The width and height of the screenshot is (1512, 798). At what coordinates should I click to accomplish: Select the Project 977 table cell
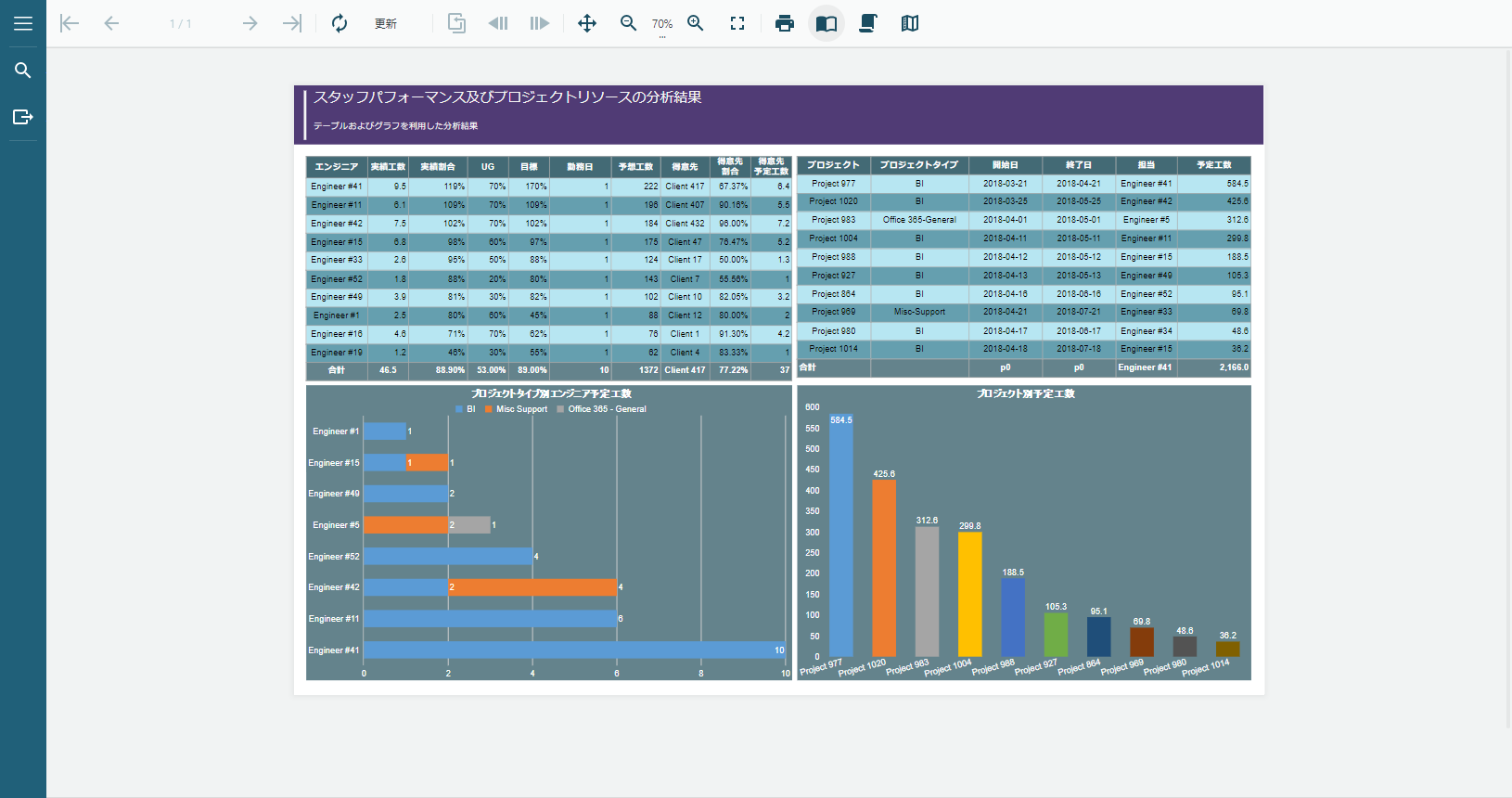coord(834,184)
